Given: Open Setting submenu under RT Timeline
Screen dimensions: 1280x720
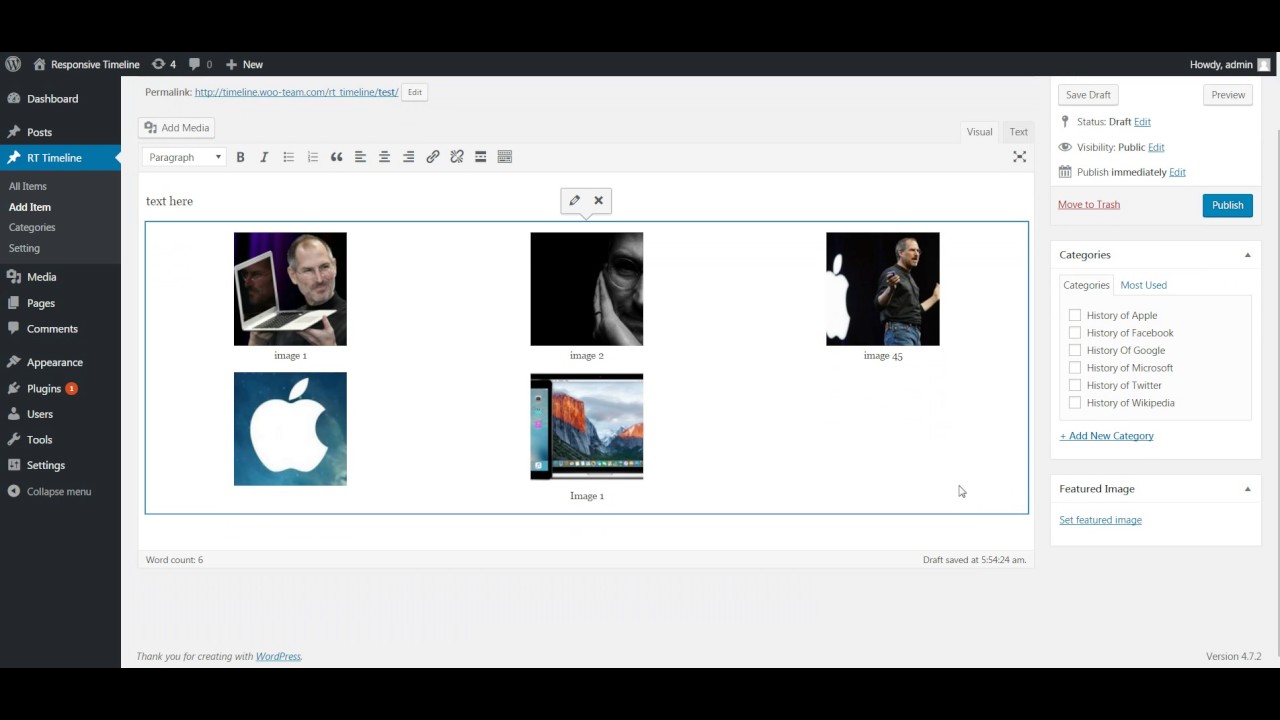Looking at the screenshot, I should (x=25, y=248).
